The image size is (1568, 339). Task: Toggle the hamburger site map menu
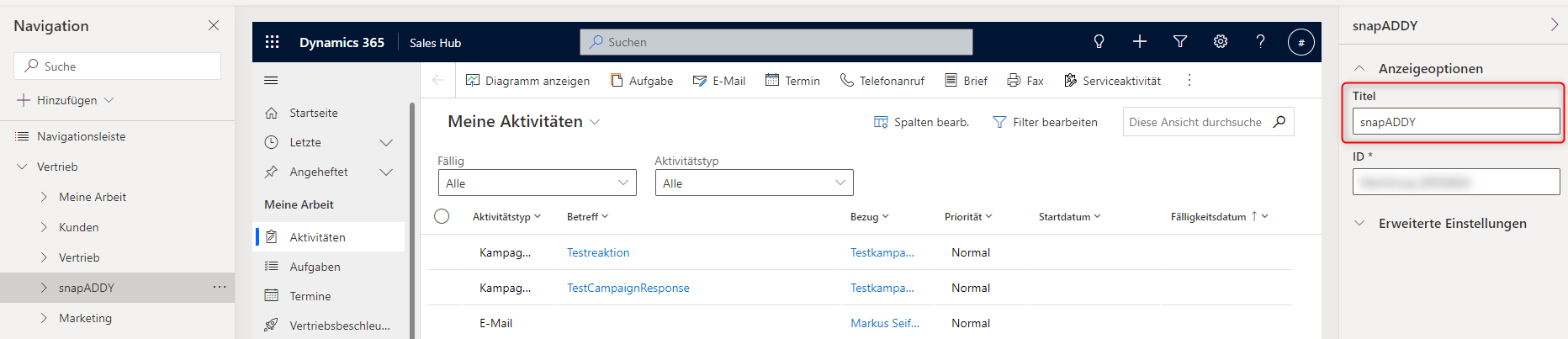(271, 81)
